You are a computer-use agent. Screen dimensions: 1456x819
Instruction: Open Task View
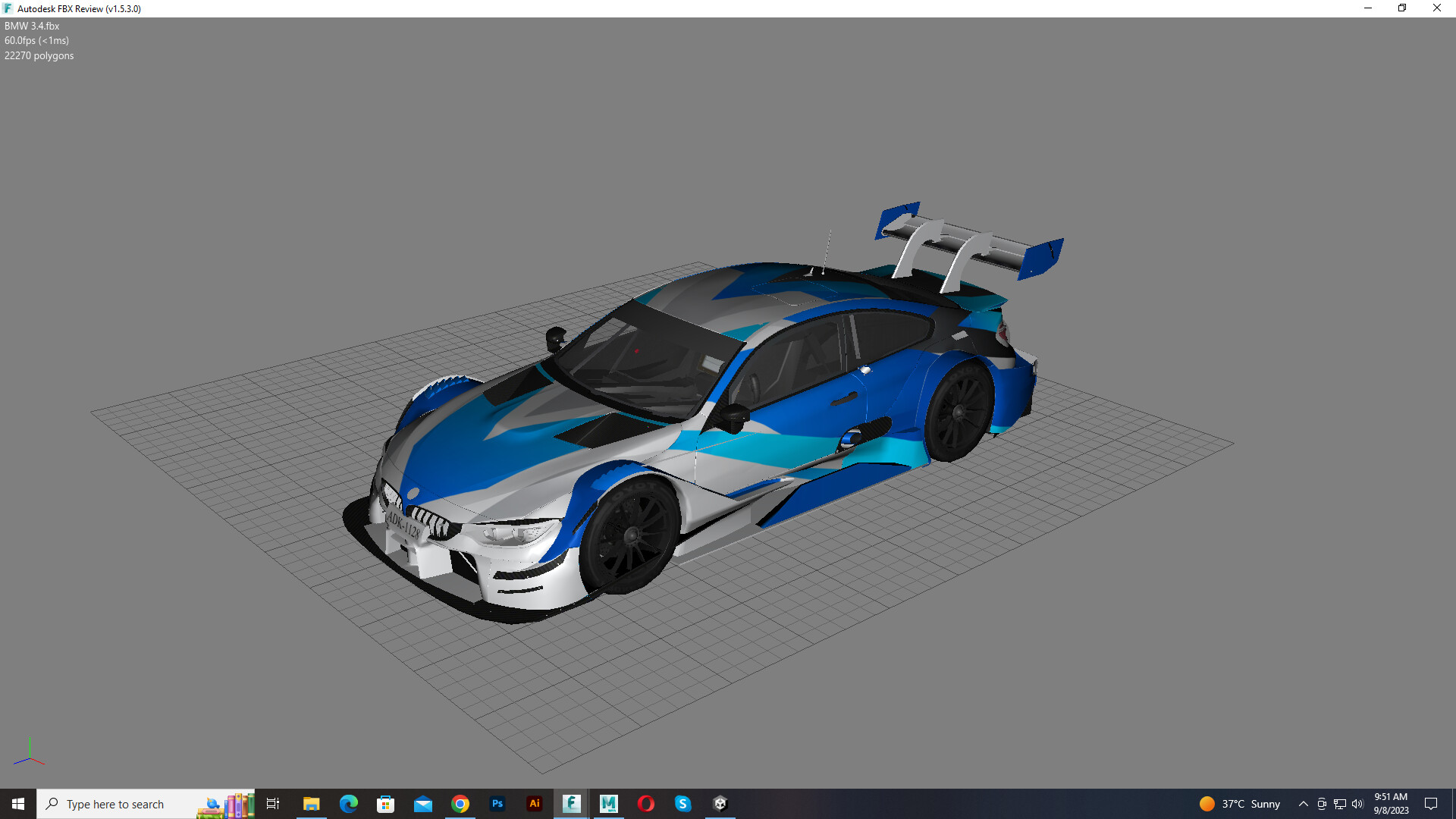click(273, 804)
